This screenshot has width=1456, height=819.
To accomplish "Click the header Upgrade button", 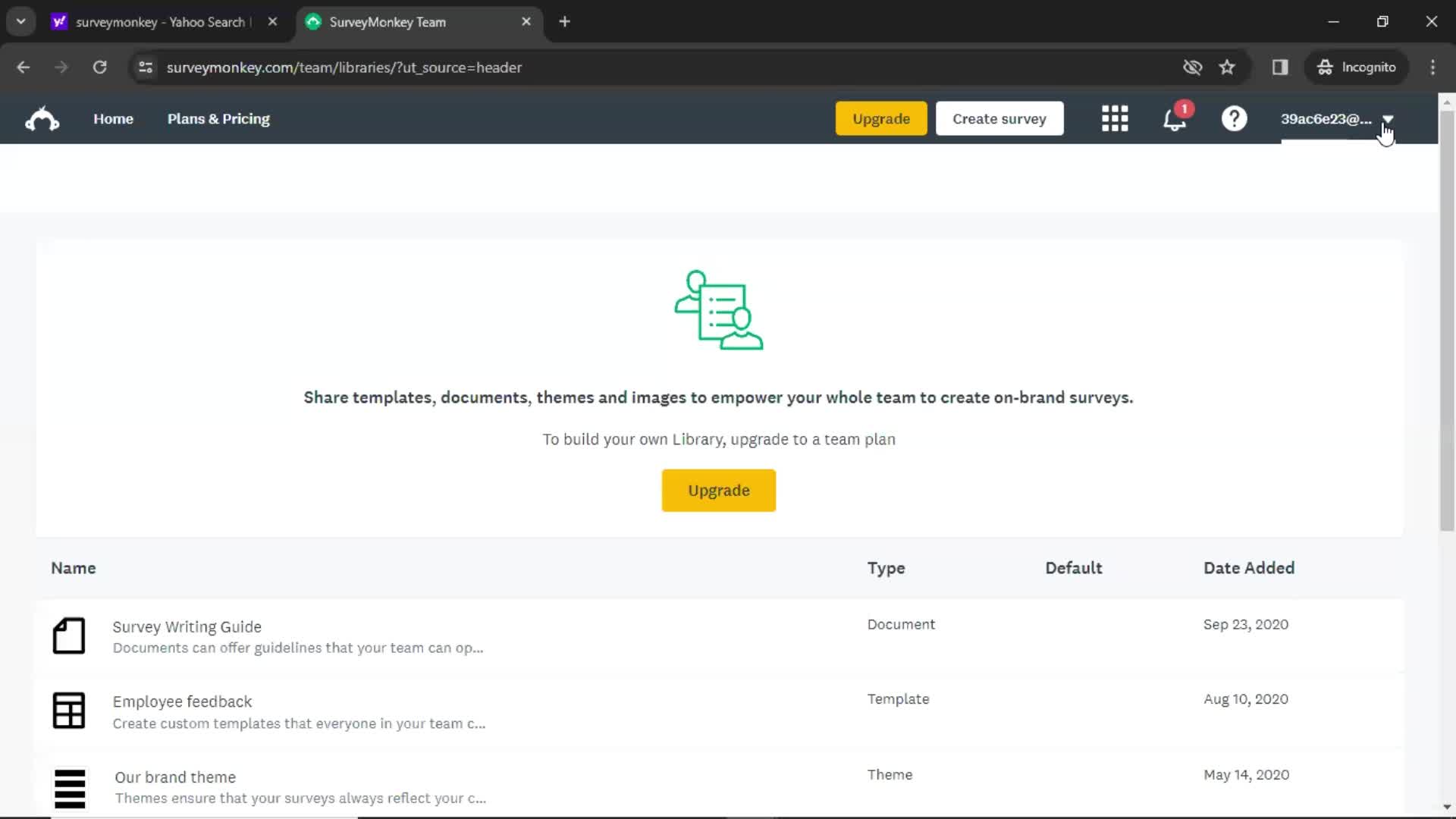I will [x=881, y=119].
